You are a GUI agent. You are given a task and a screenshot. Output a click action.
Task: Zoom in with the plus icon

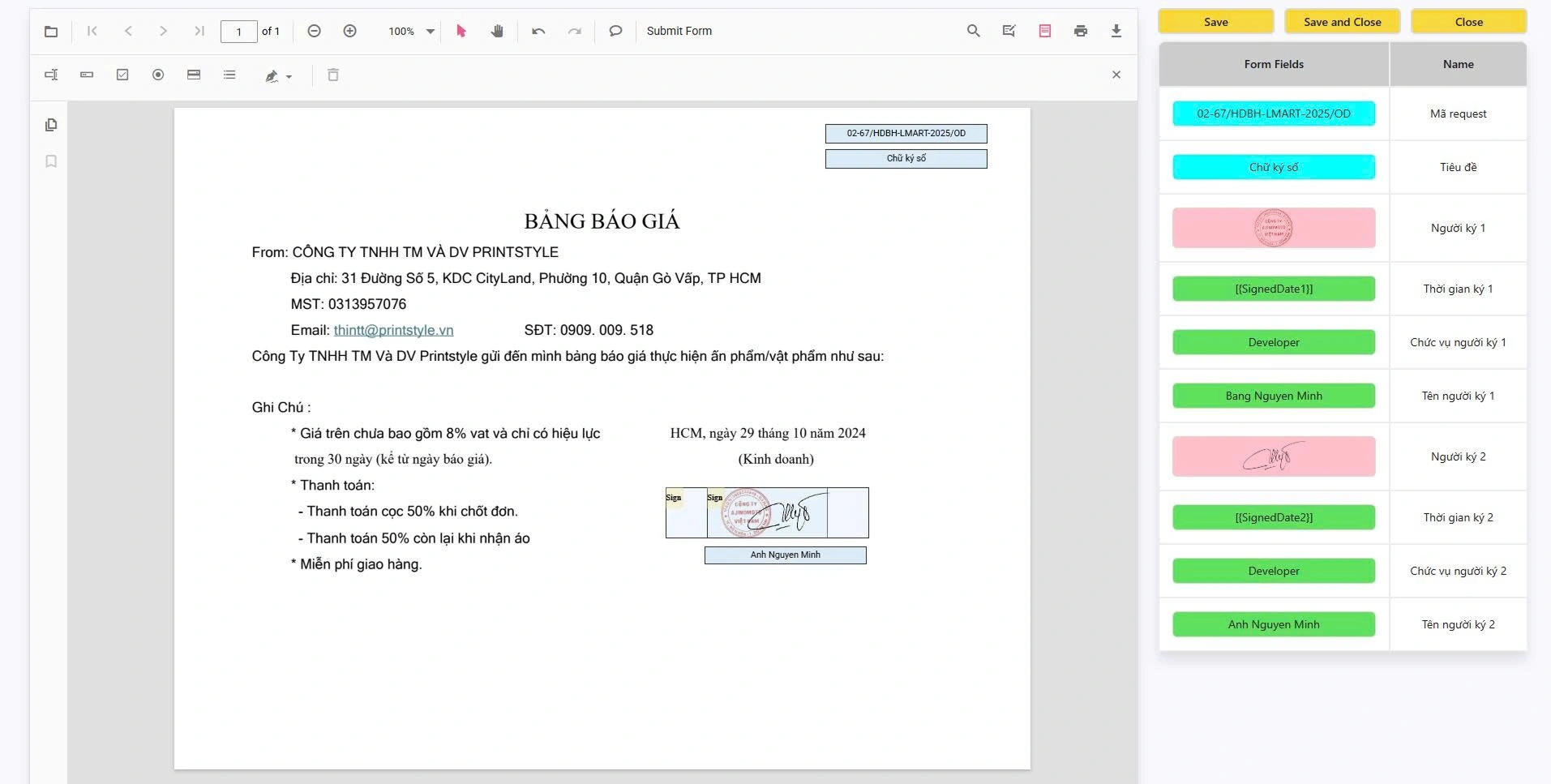pos(350,31)
